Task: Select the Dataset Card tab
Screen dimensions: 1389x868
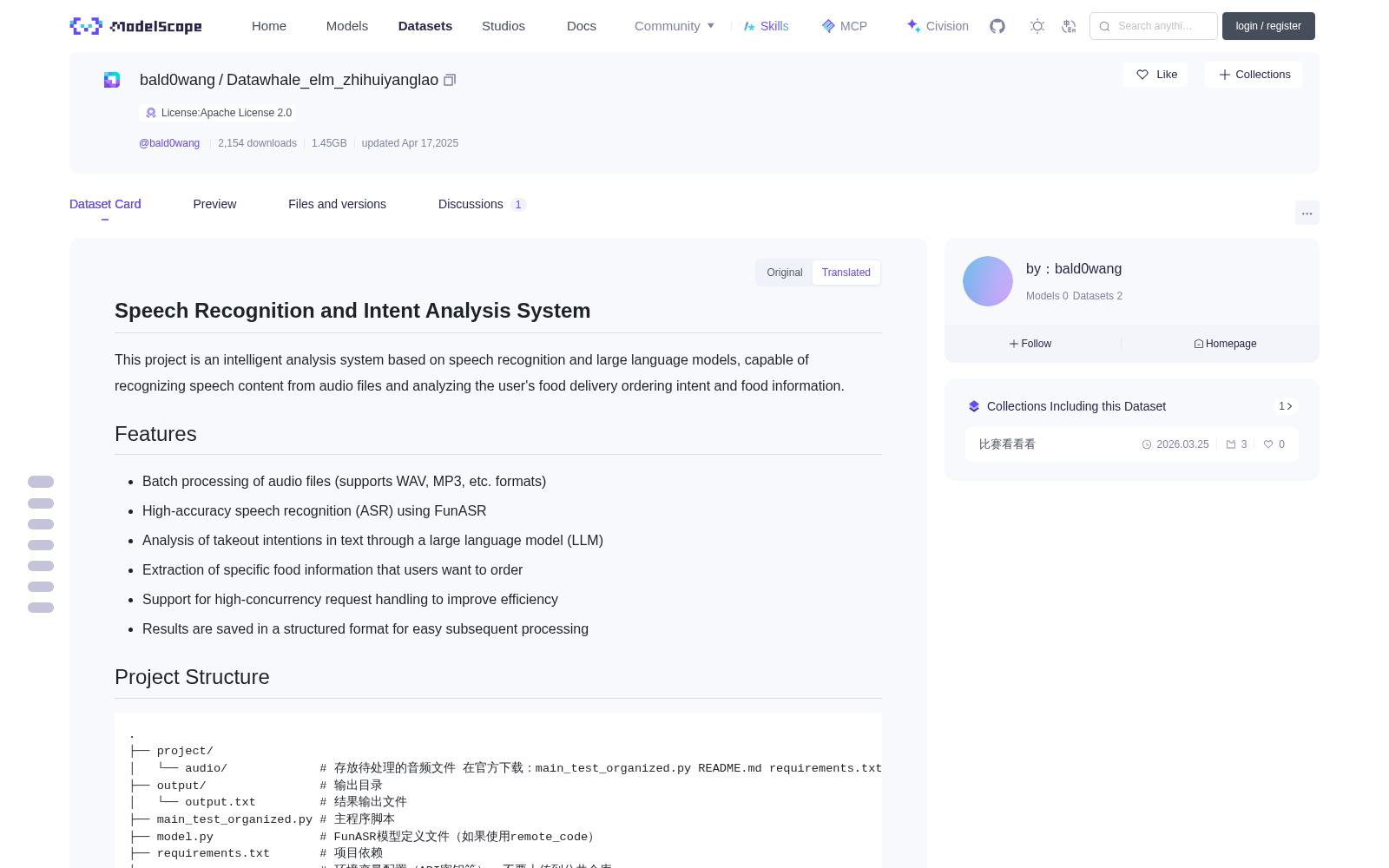Action: pyautogui.click(x=105, y=204)
